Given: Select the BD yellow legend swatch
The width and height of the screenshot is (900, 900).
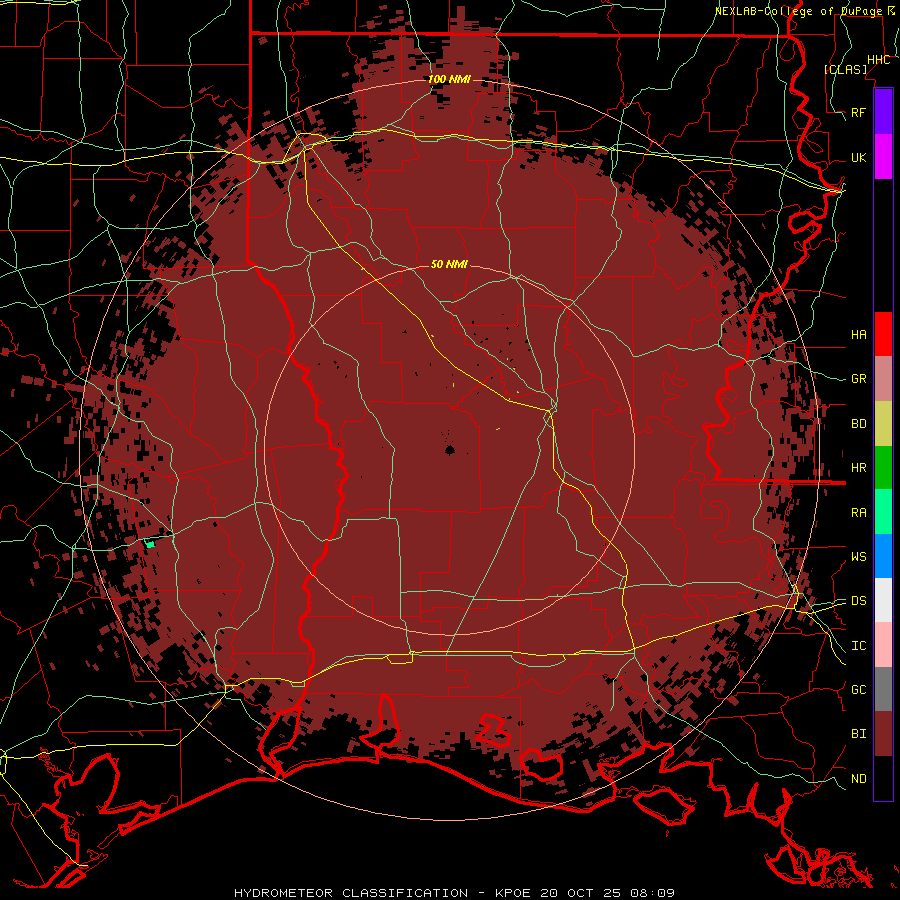Looking at the screenshot, I should 883,424.
